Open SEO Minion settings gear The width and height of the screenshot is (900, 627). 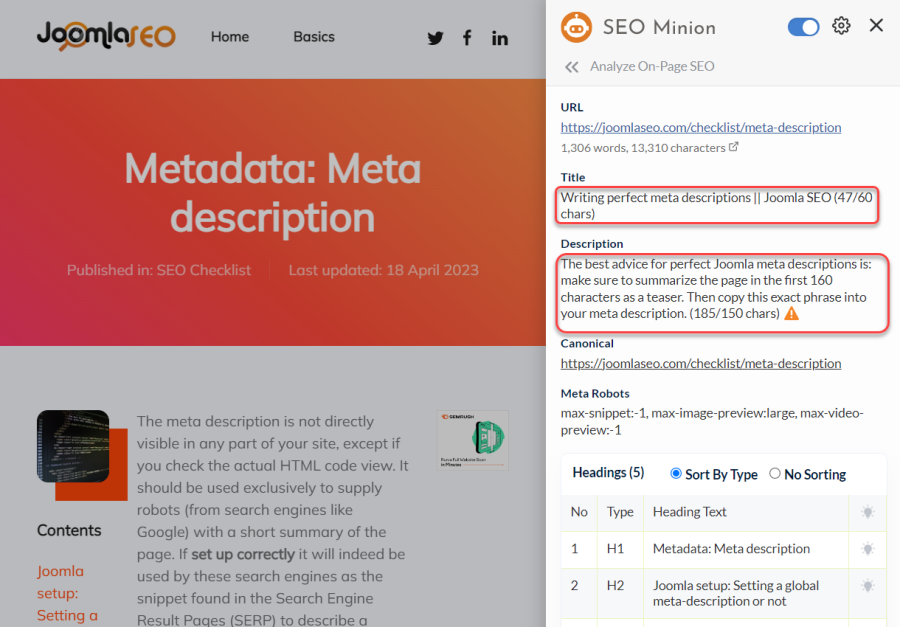(x=841, y=26)
